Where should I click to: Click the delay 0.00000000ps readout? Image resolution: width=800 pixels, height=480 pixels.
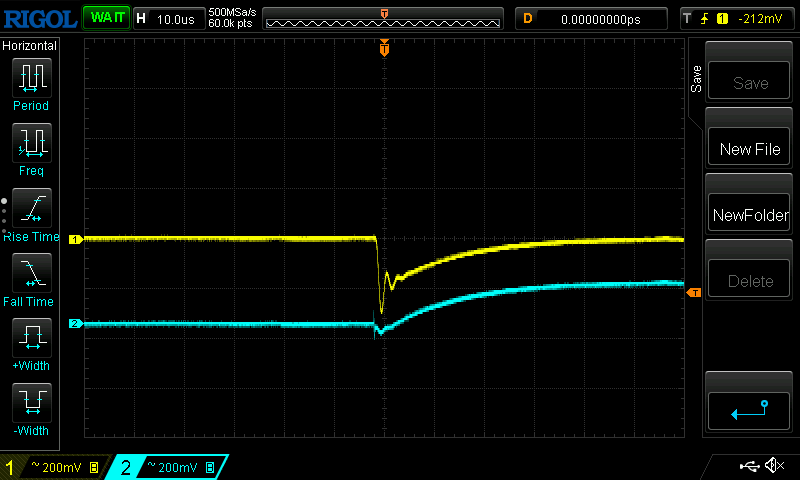[x=601, y=19]
